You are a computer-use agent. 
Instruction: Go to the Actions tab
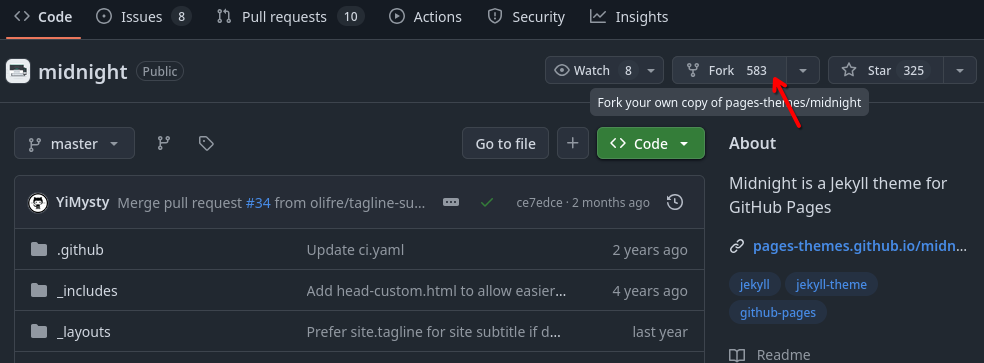pos(425,17)
